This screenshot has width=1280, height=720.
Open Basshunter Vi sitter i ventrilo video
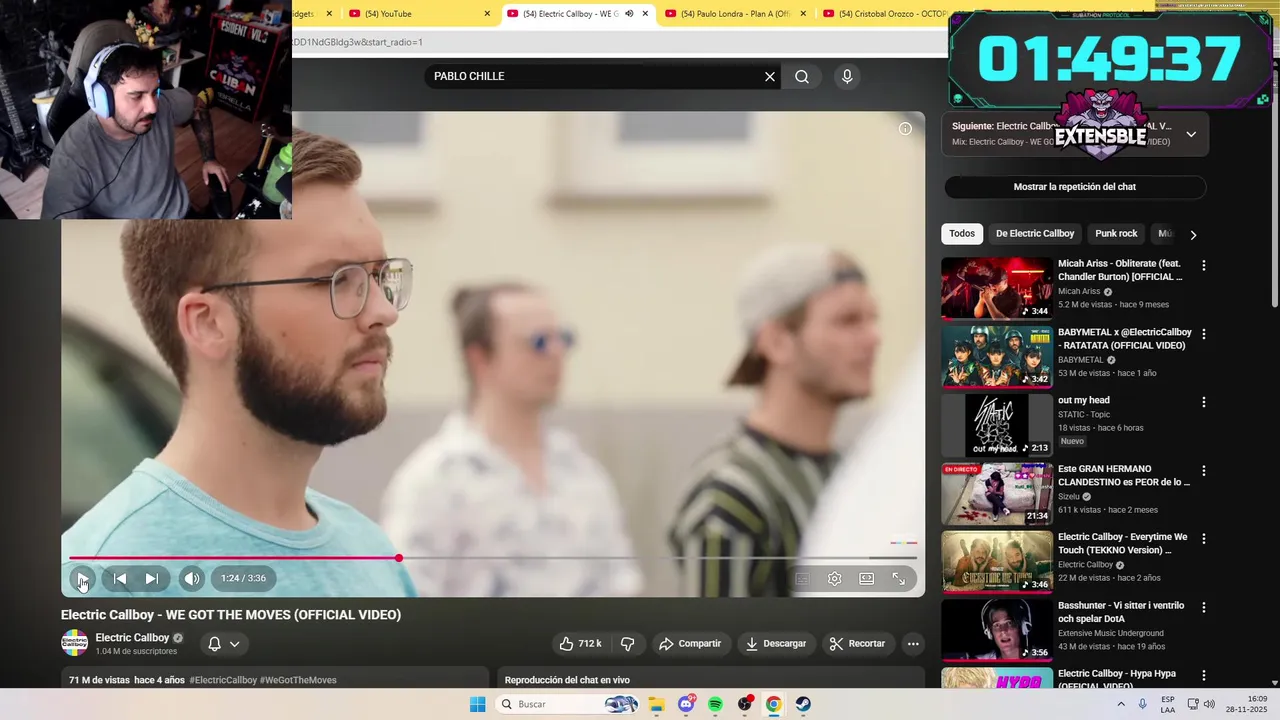pyautogui.click(x=997, y=630)
